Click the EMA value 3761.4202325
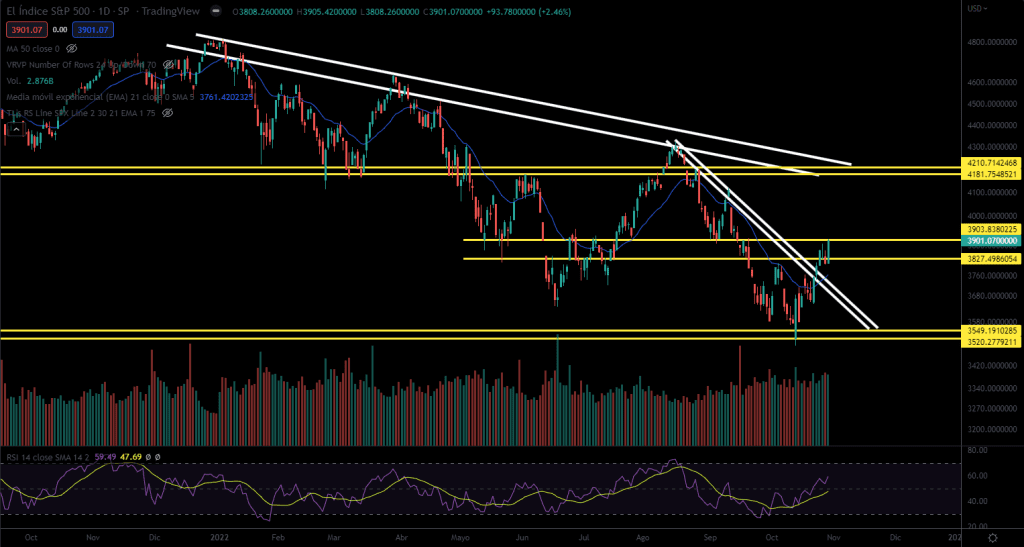1024x547 pixels. point(225,97)
